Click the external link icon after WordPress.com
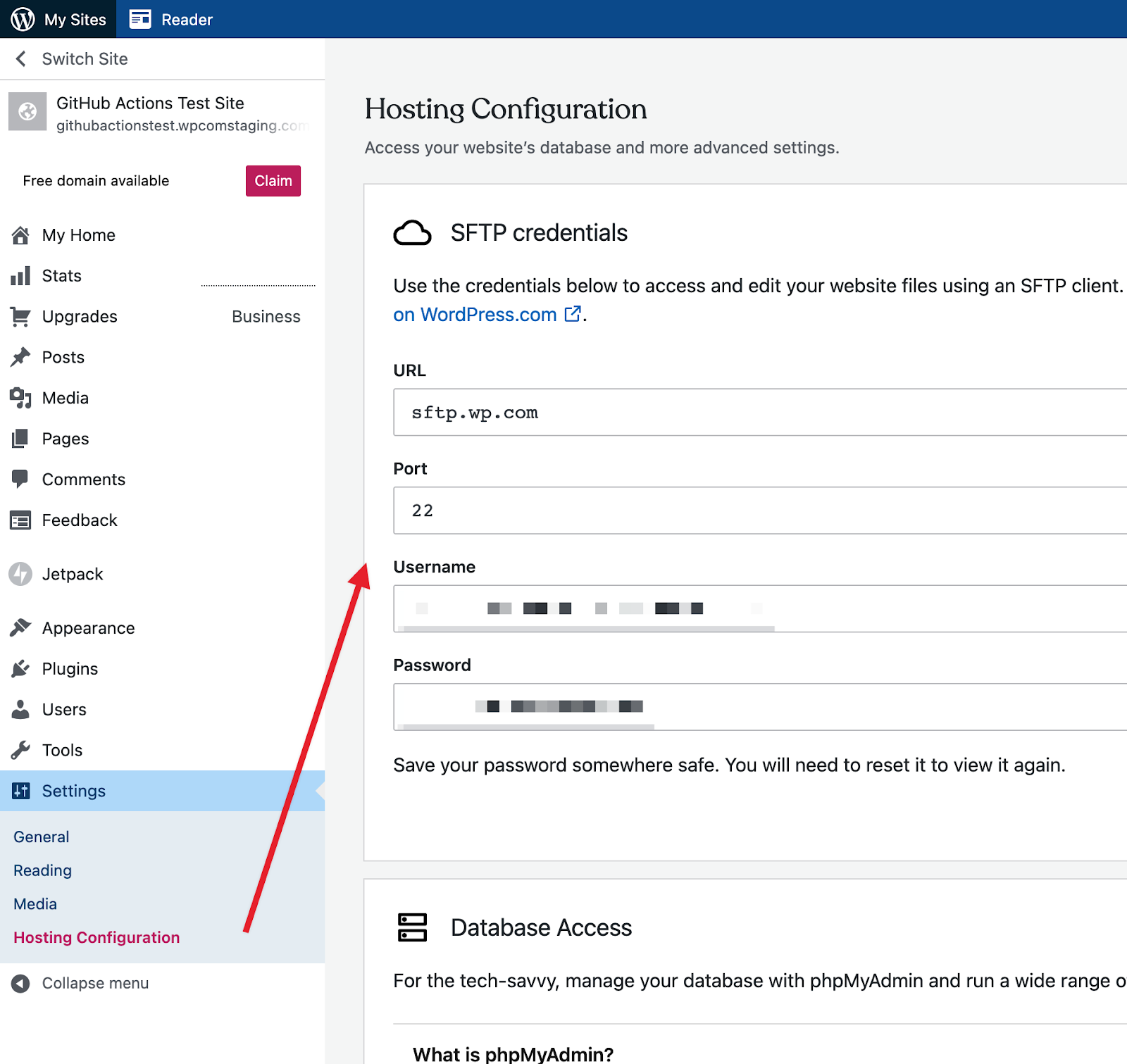 [573, 314]
